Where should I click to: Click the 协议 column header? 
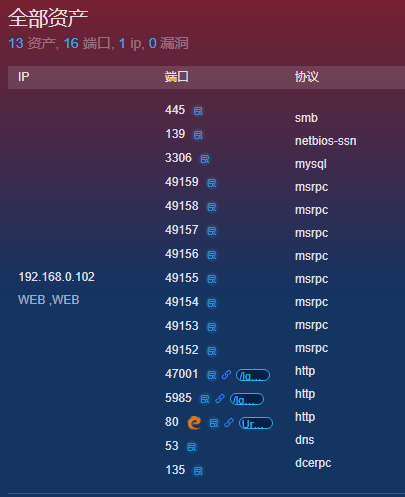tap(307, 77)
